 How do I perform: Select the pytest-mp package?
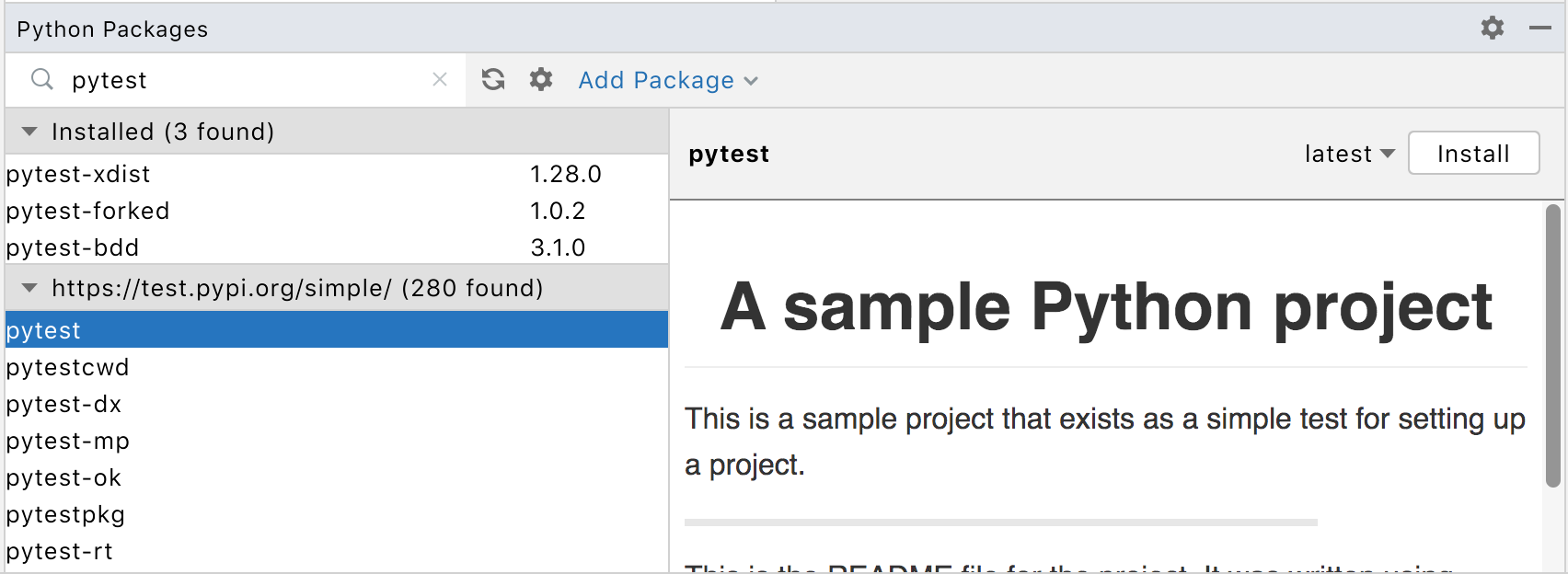337,440
